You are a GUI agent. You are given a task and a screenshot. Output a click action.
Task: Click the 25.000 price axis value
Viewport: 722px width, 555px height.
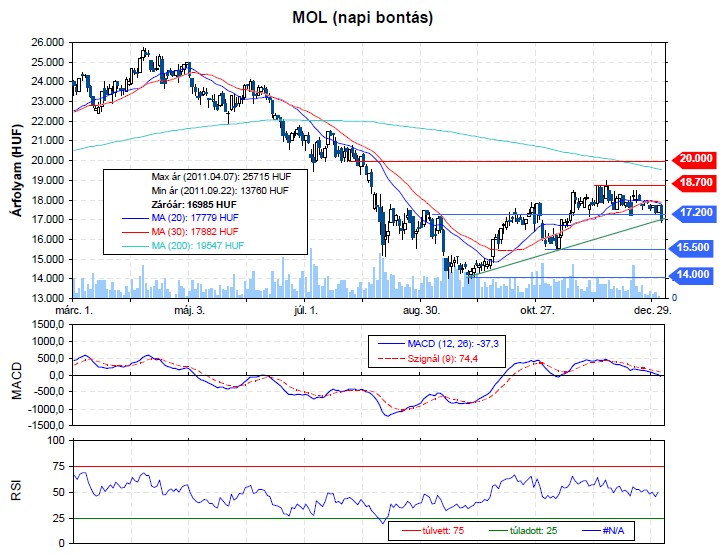48,62
